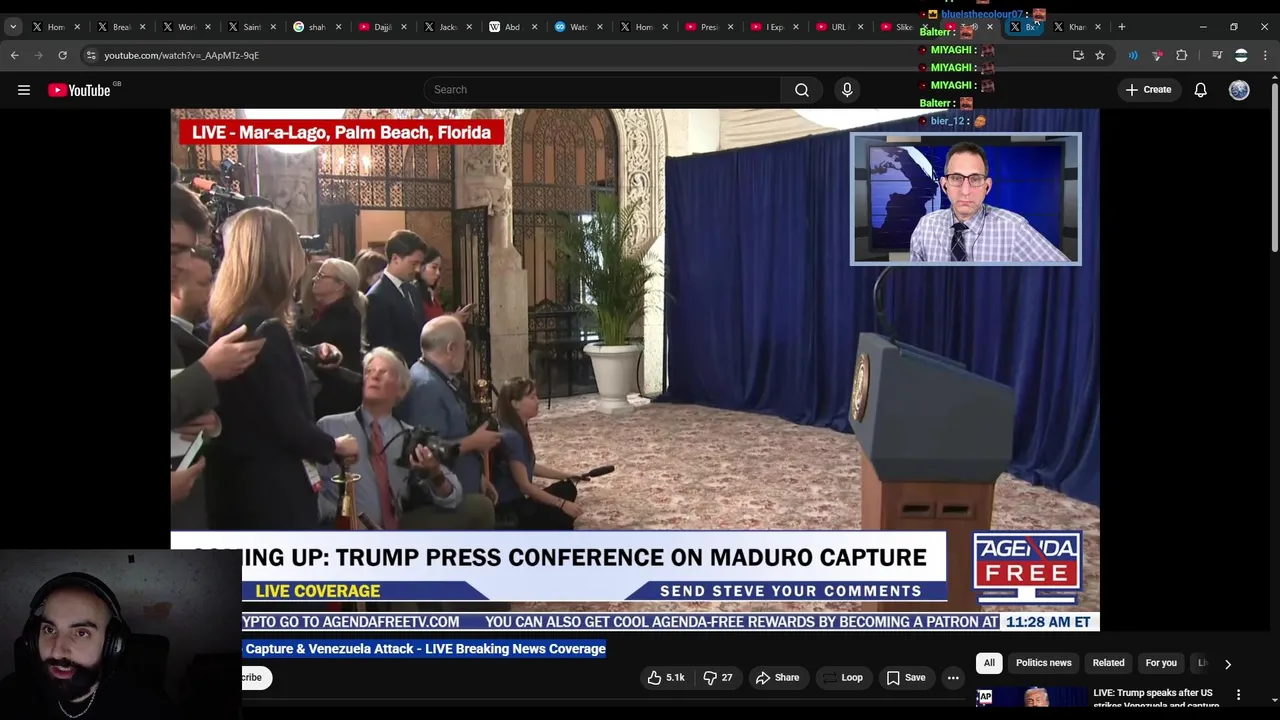Screen dimensions: 1280x720
Task: Select the 'Politics news' filter chip
Action: [x=1043, y=663]
